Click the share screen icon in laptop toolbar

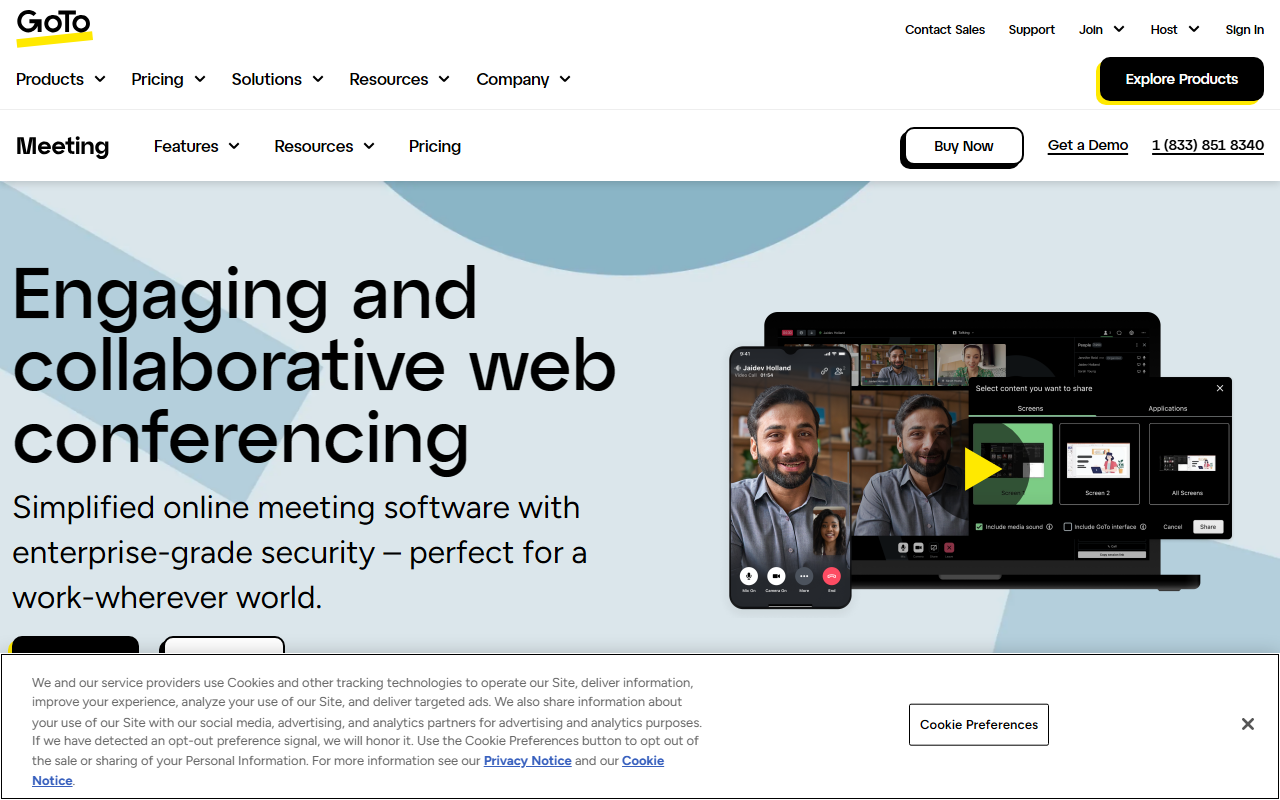pyautogui.click(x=934, y=548)
